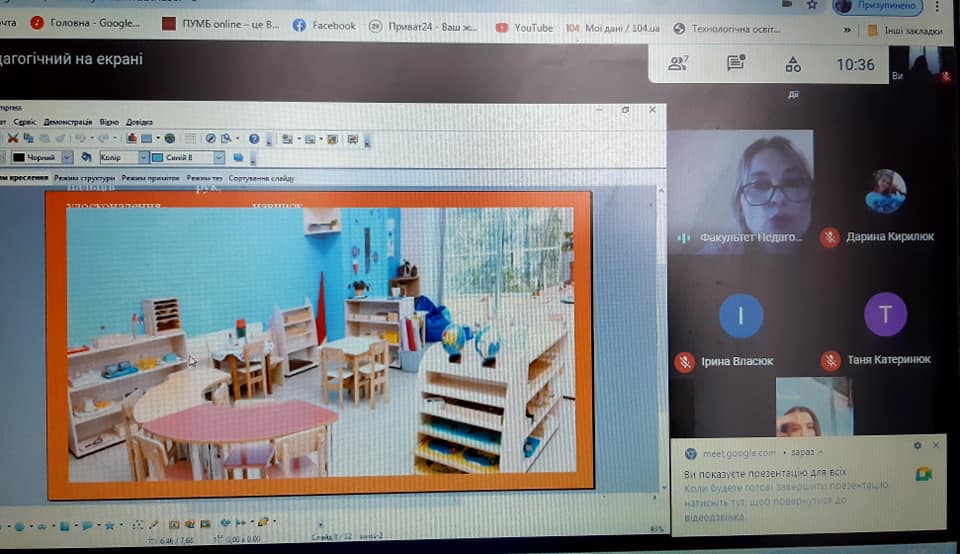Screen dimensions: 960x554
Task: Open the Meet activities shapes icon
Action: (x=793, y=64)
